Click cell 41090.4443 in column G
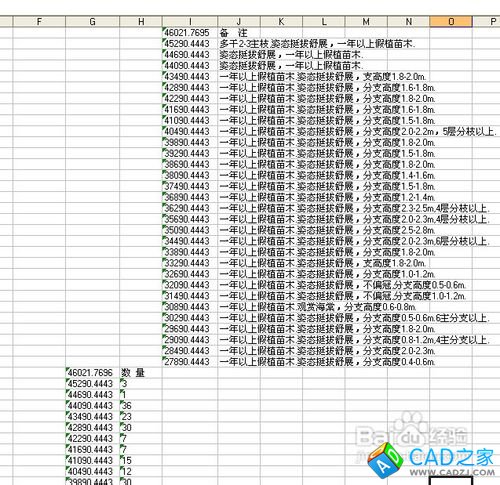Screen dimensions: 500x485 tap(92, 461)
